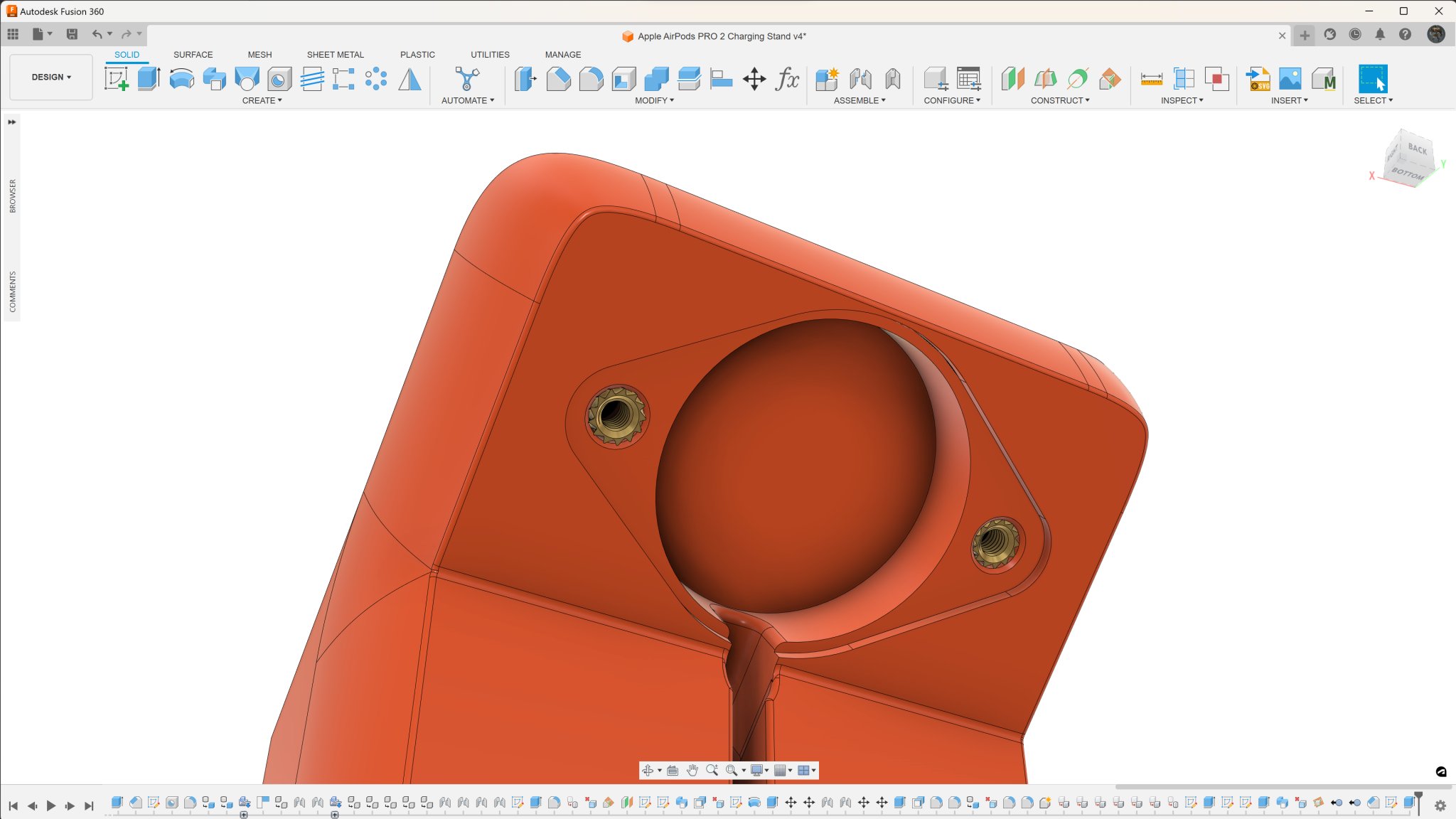Select the Mirror tool icon

tap(409, 79)
